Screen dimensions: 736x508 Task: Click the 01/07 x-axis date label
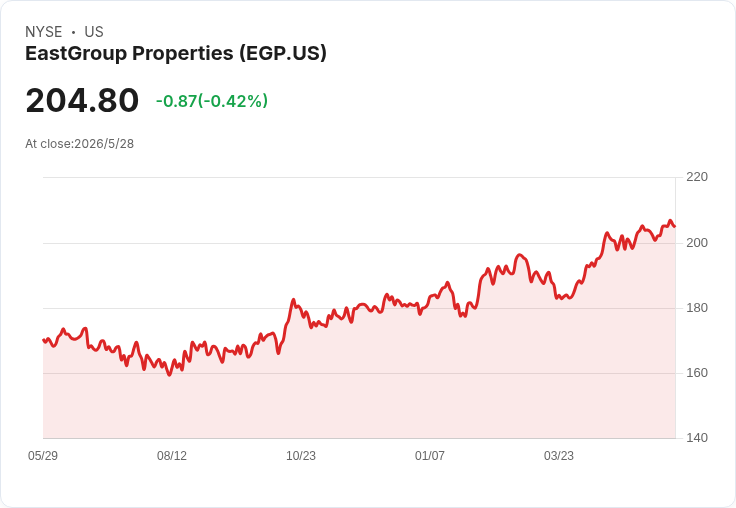(429, 455)
